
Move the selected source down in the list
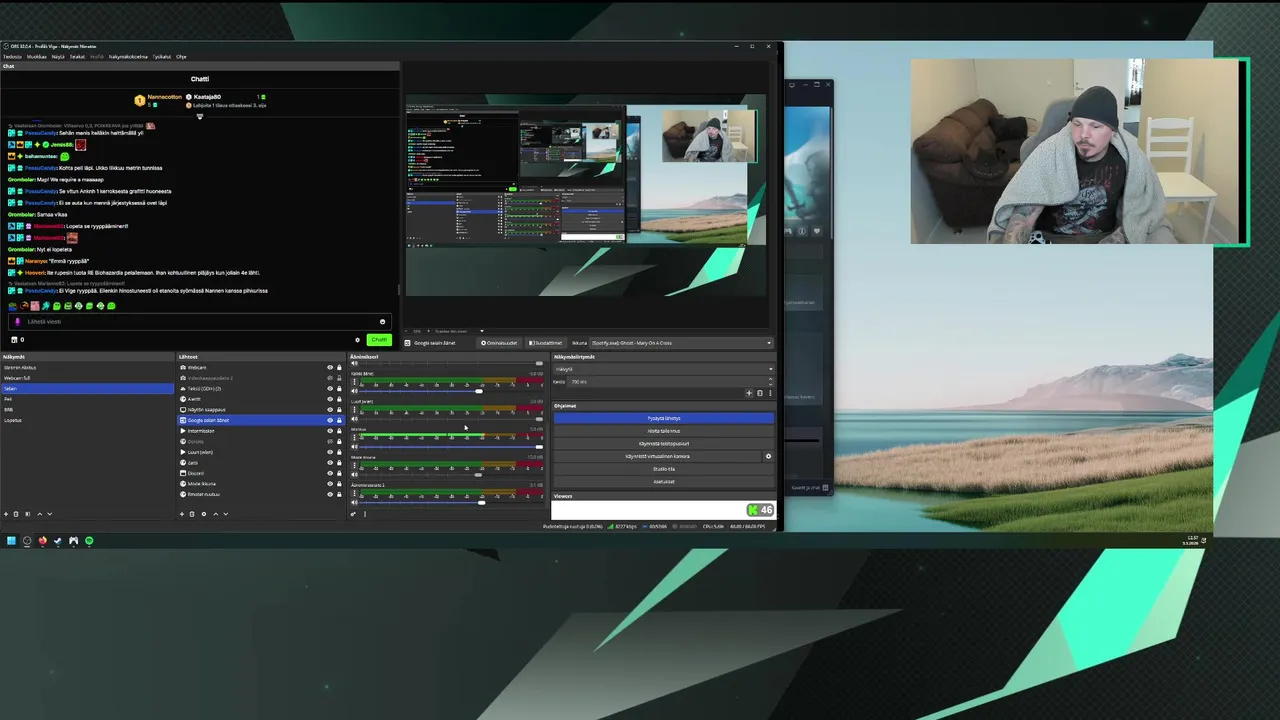(226, 514)
